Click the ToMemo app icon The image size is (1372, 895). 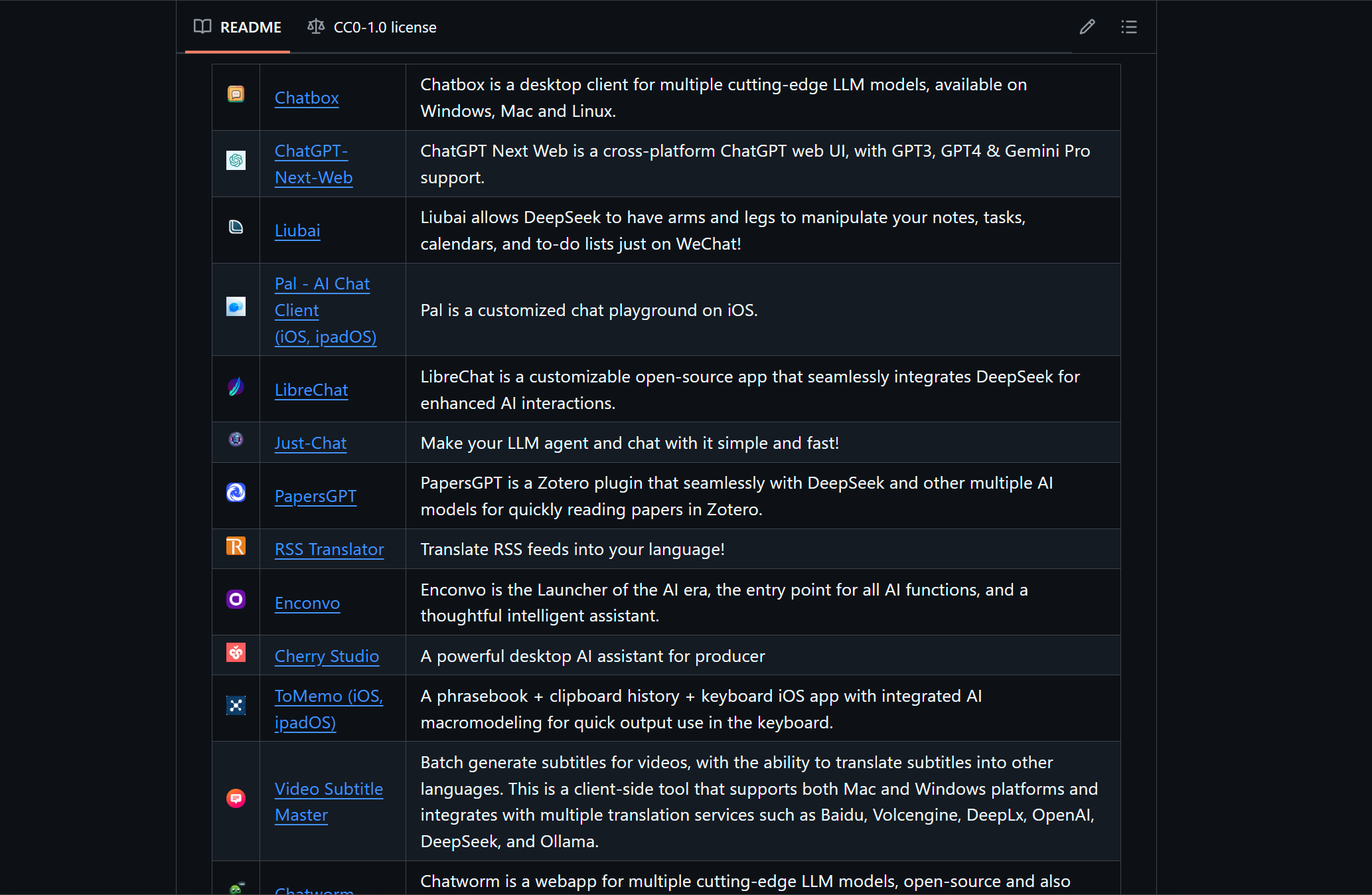tap(236, 705)
